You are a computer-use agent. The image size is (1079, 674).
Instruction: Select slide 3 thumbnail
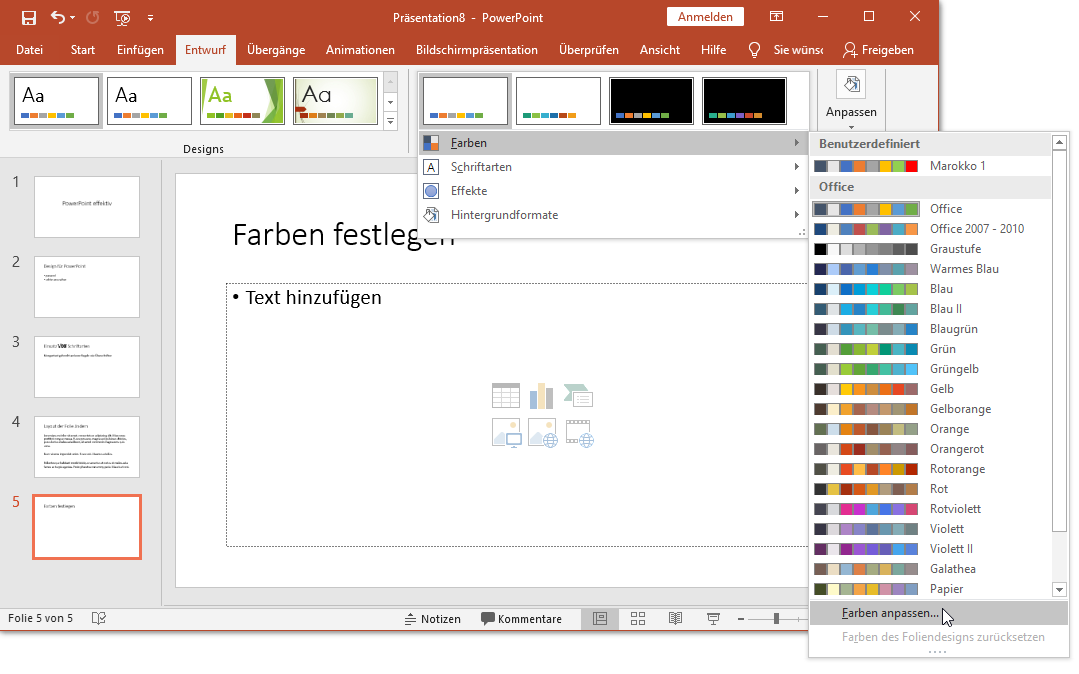(87, 366)
